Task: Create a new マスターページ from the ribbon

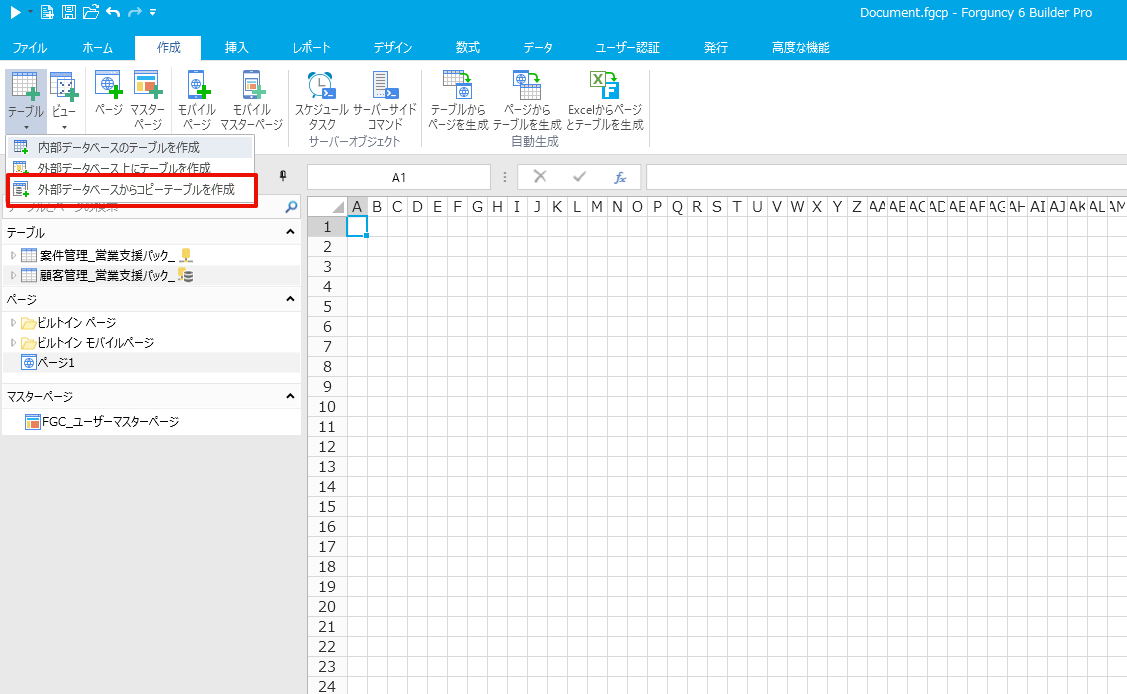Action: 147,100
